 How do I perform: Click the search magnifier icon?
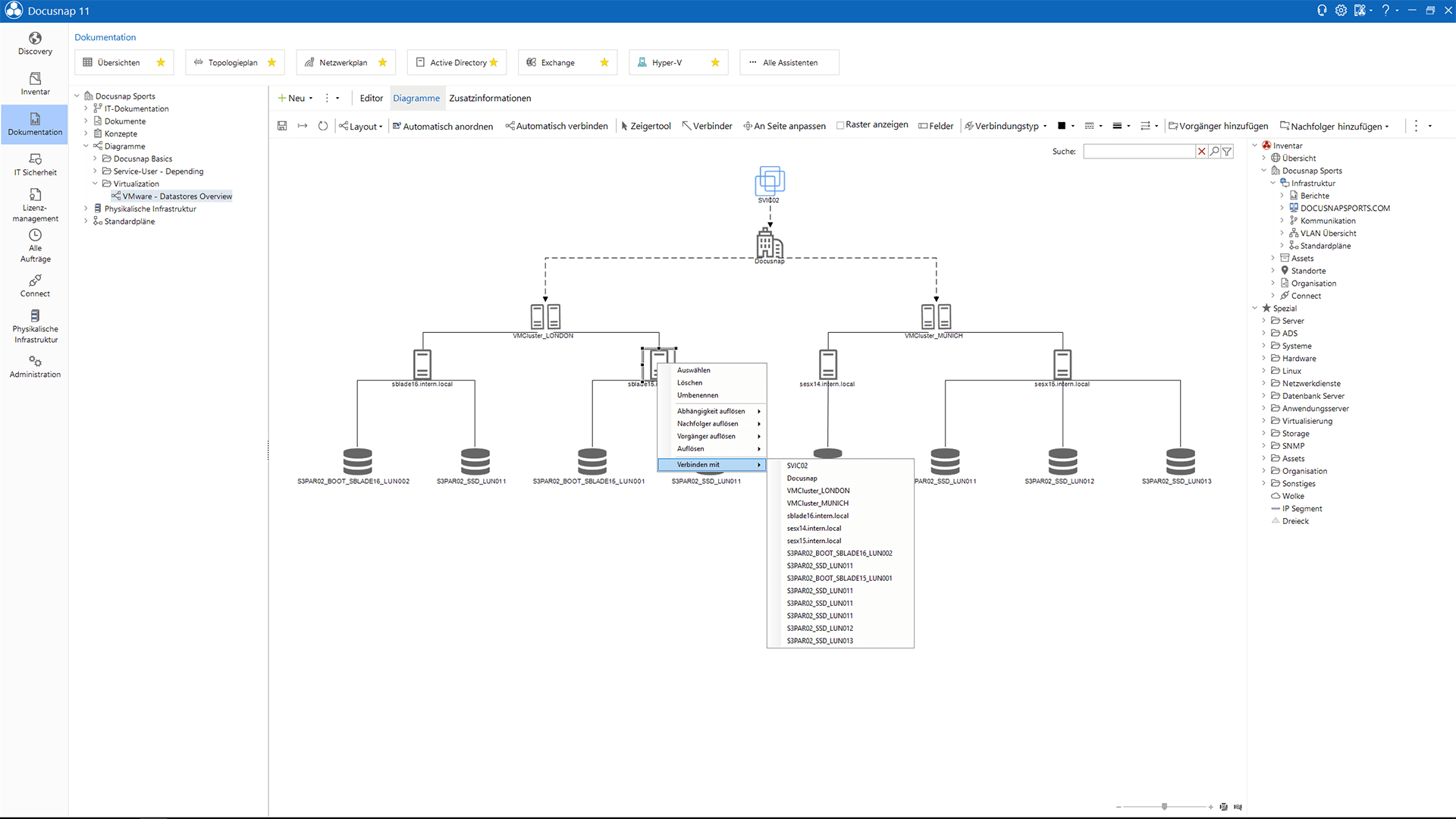point(1214,152)
